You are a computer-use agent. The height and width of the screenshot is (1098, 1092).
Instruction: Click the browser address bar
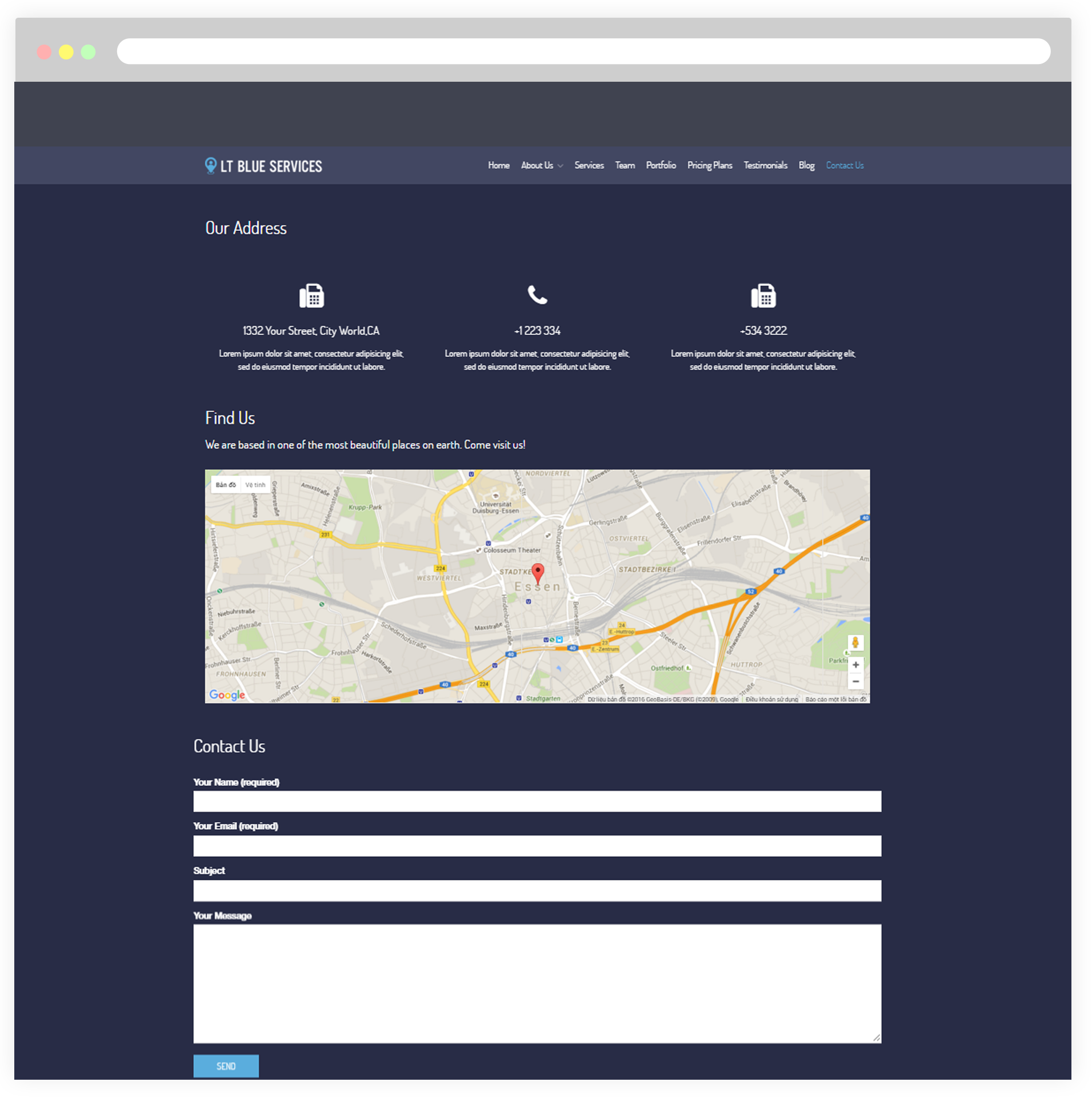pyautogui.click(x=583, y=51)
